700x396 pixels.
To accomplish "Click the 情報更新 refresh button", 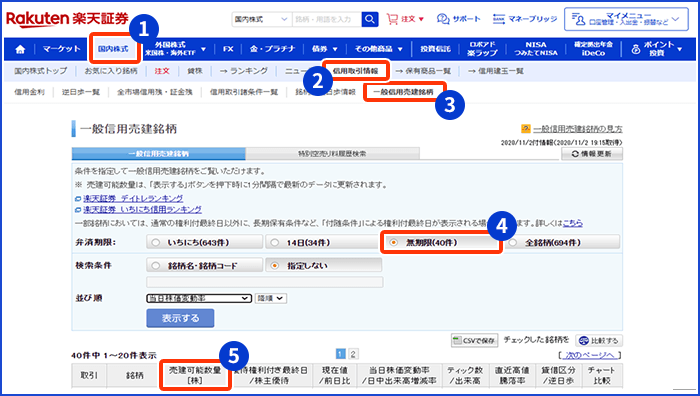I will tap(592, 154).
